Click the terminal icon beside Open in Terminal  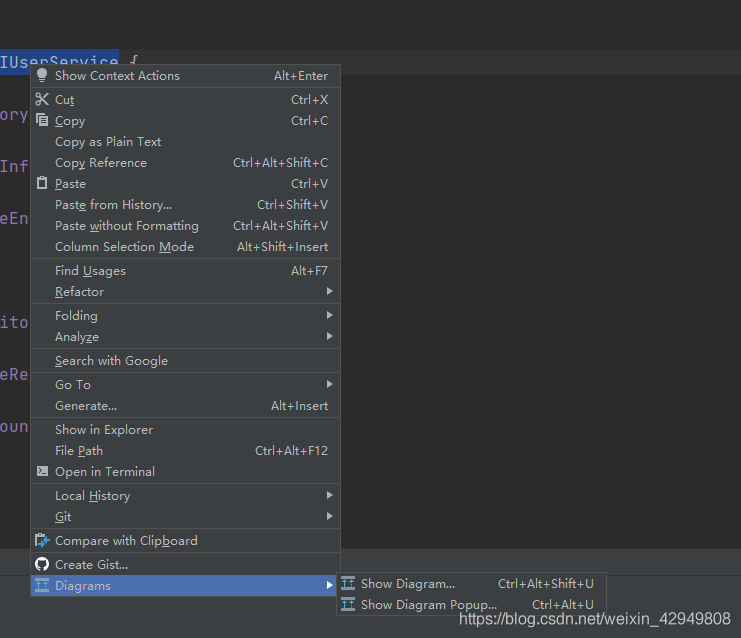coord(42,471)
